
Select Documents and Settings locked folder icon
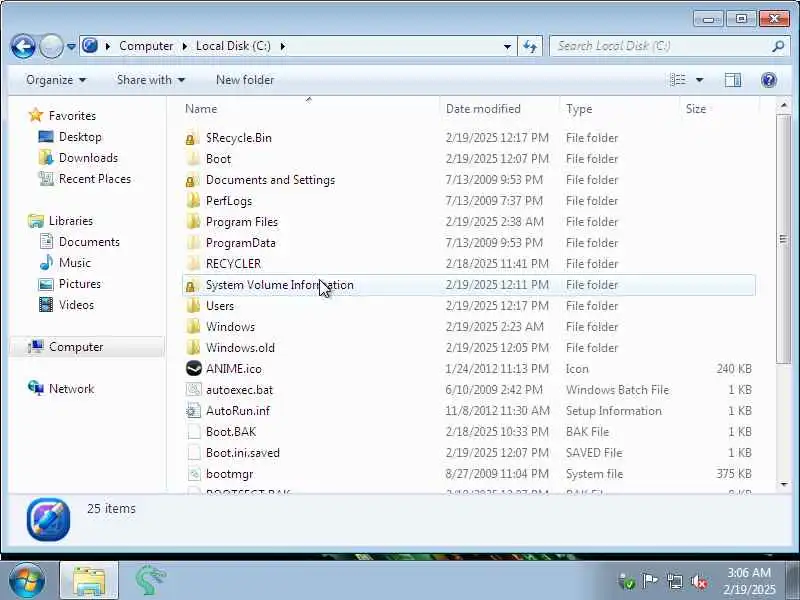[193, 180]
